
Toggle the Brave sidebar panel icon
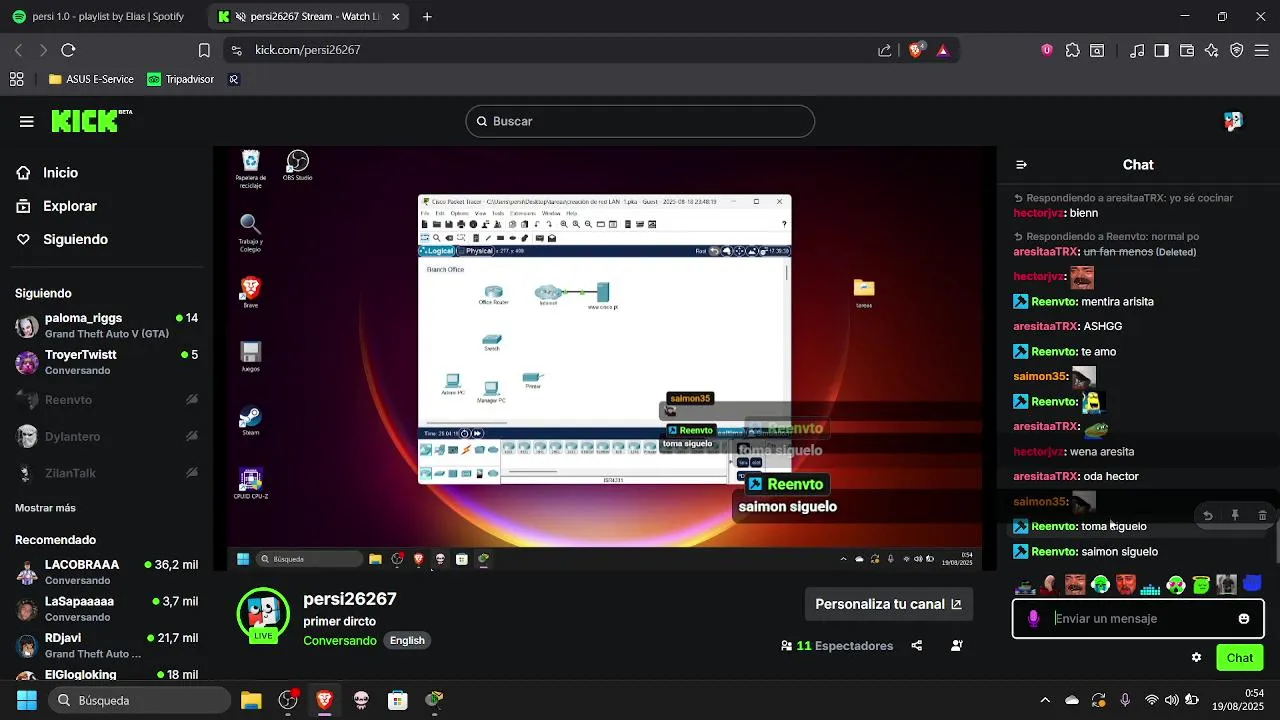coord(1161,50)
